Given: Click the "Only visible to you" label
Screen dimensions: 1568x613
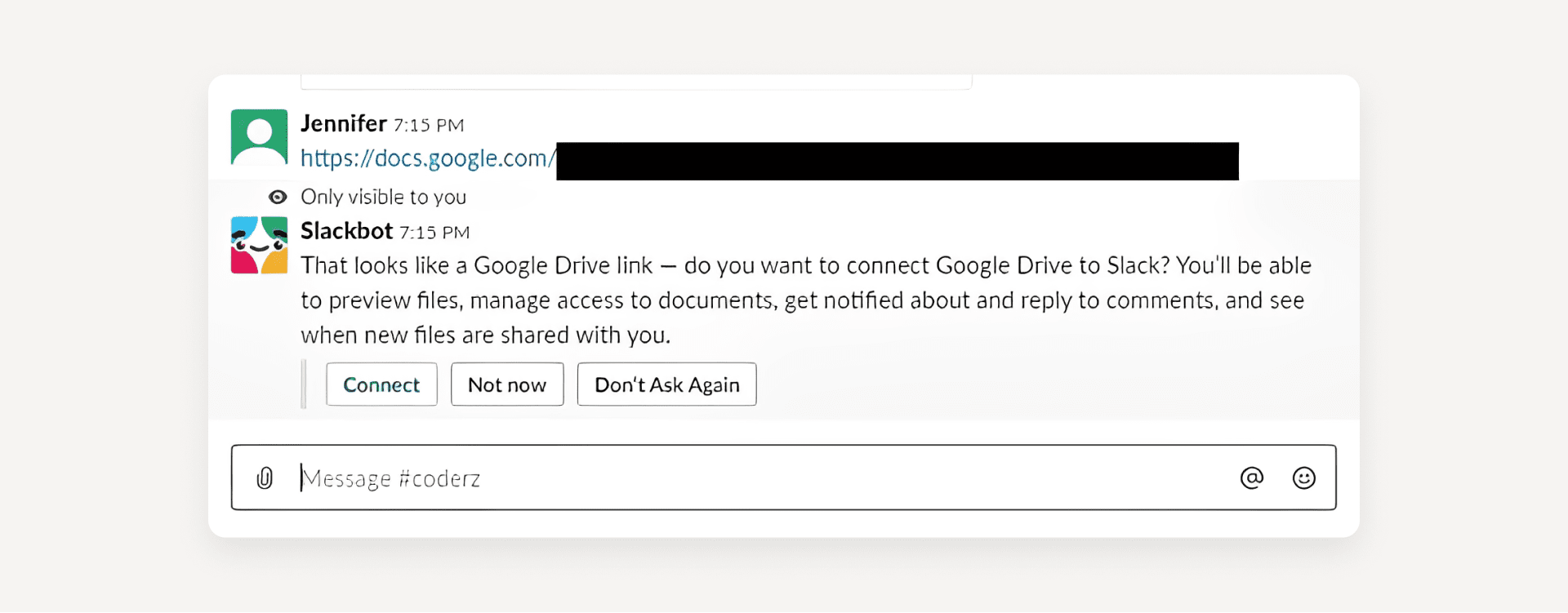Looking at the screenshot, I should pos(383,197).
